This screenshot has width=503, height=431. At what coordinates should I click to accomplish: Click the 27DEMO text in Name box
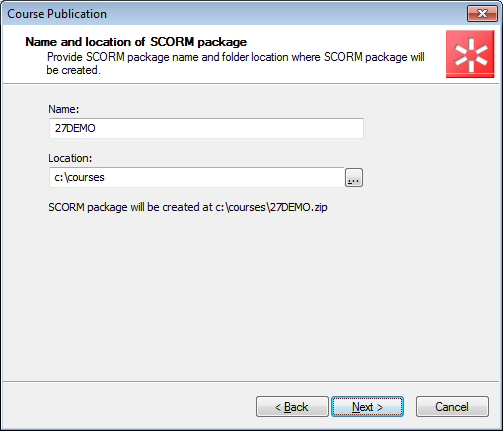[75, 128]
